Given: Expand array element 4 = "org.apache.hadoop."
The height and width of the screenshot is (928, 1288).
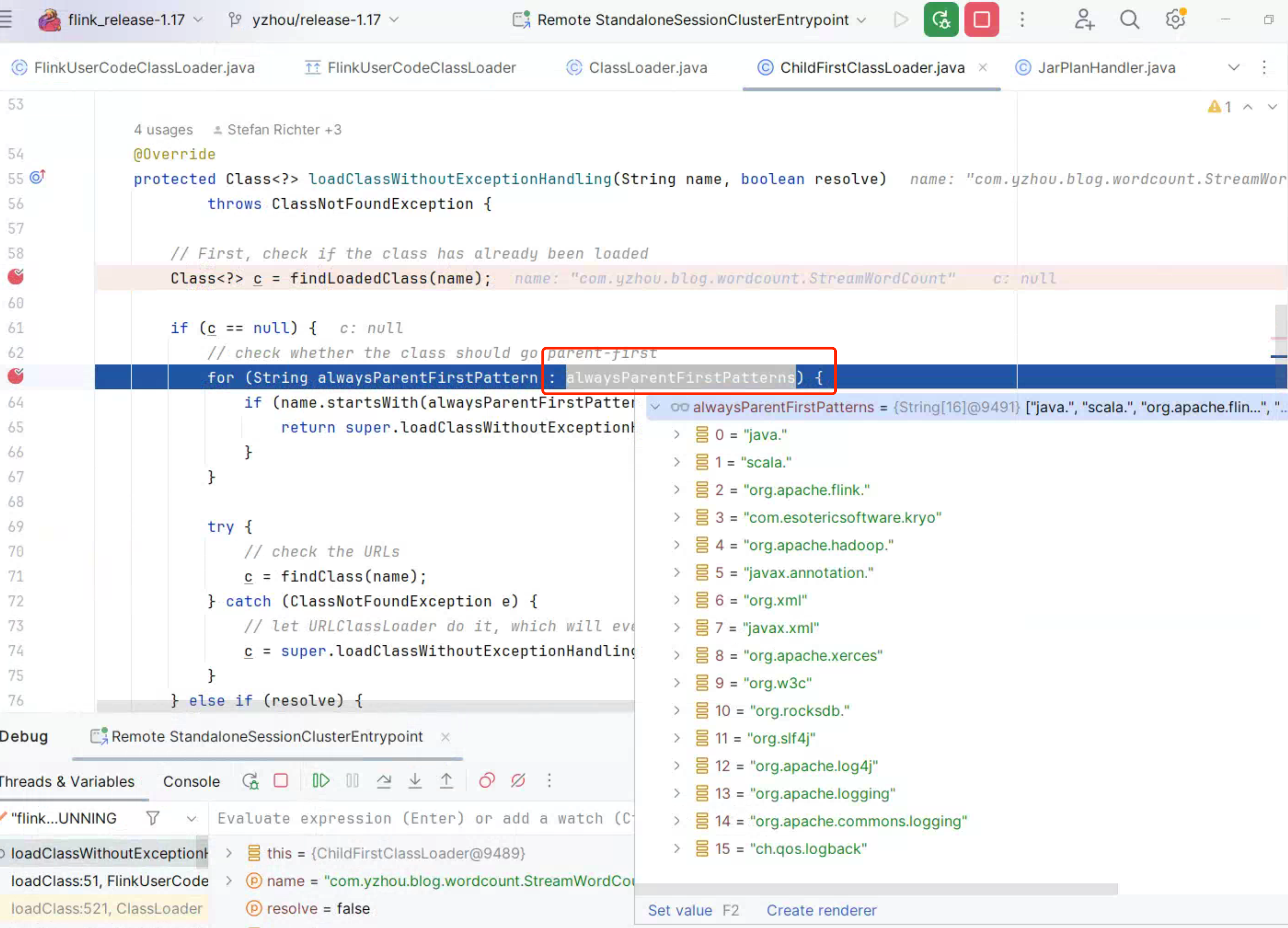Looking at the screenshot, I should click(676, 545).
